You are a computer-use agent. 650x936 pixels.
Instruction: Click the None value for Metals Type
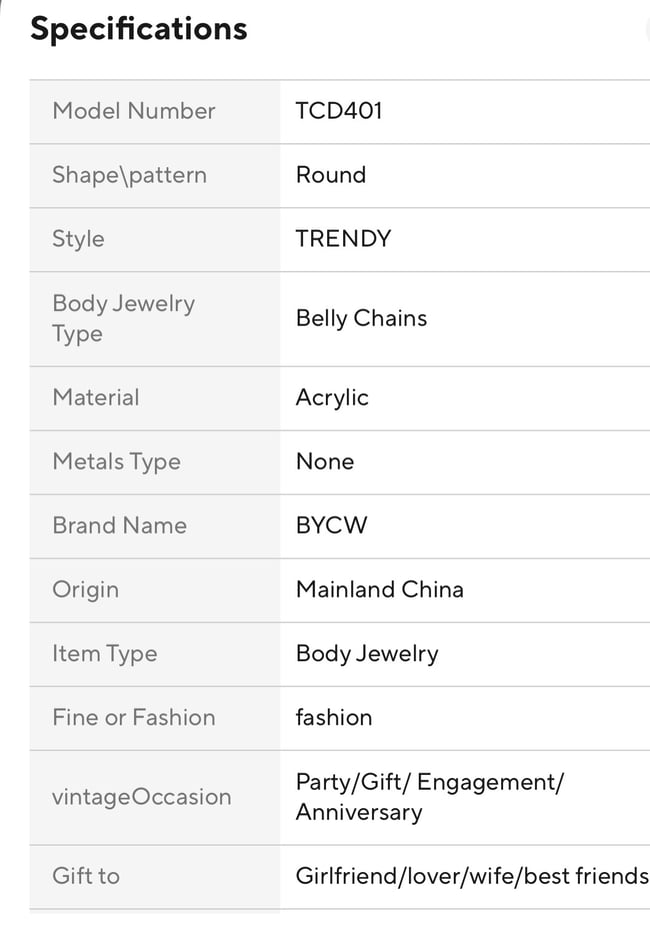[325, 461]
